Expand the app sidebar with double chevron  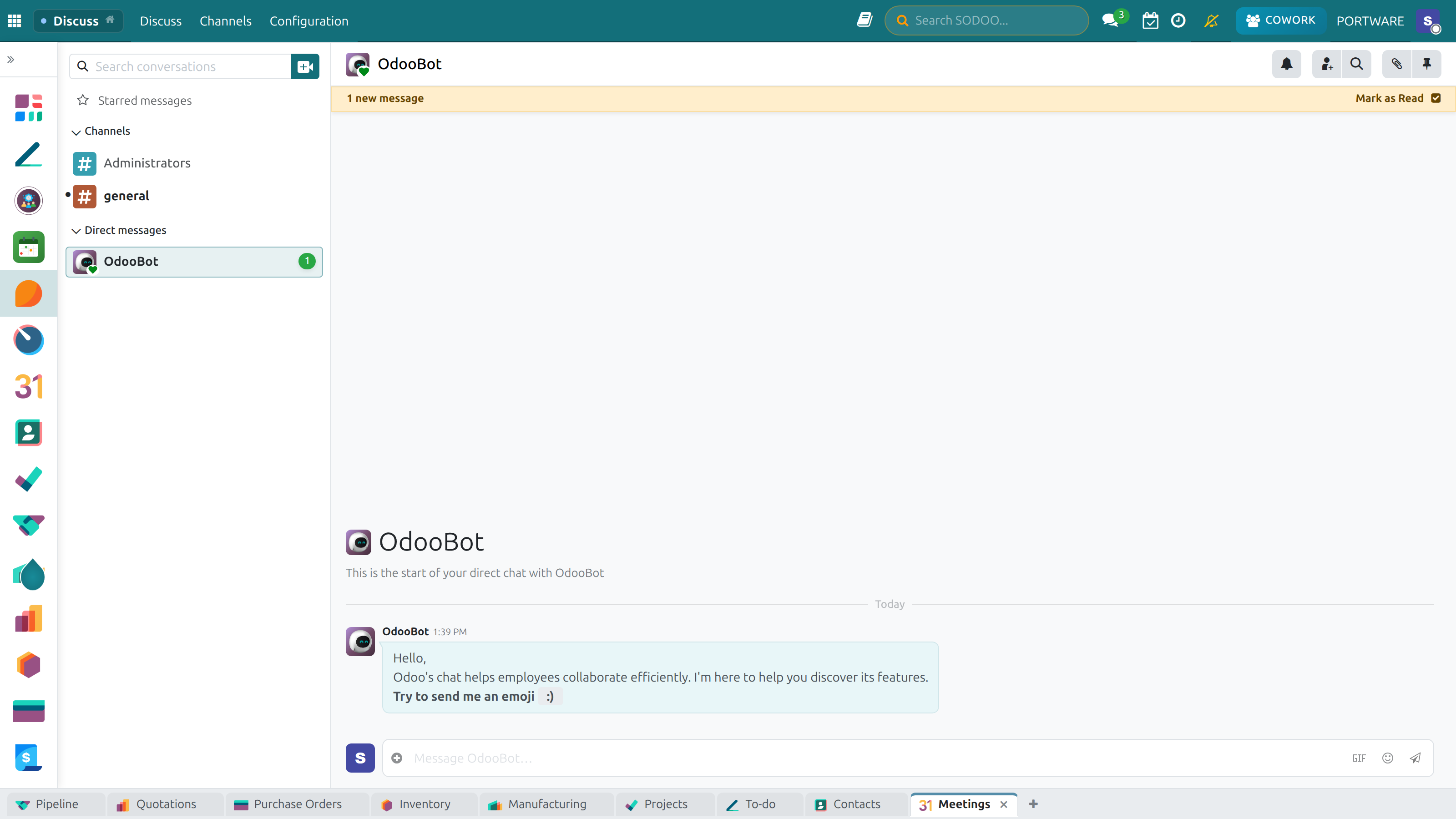[x=11, y=59]
